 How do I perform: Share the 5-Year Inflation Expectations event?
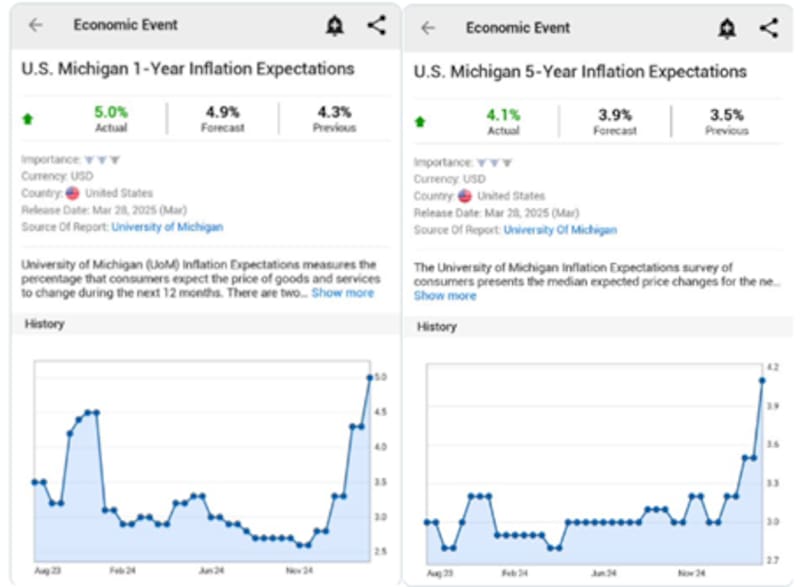[x=768, y=28]
